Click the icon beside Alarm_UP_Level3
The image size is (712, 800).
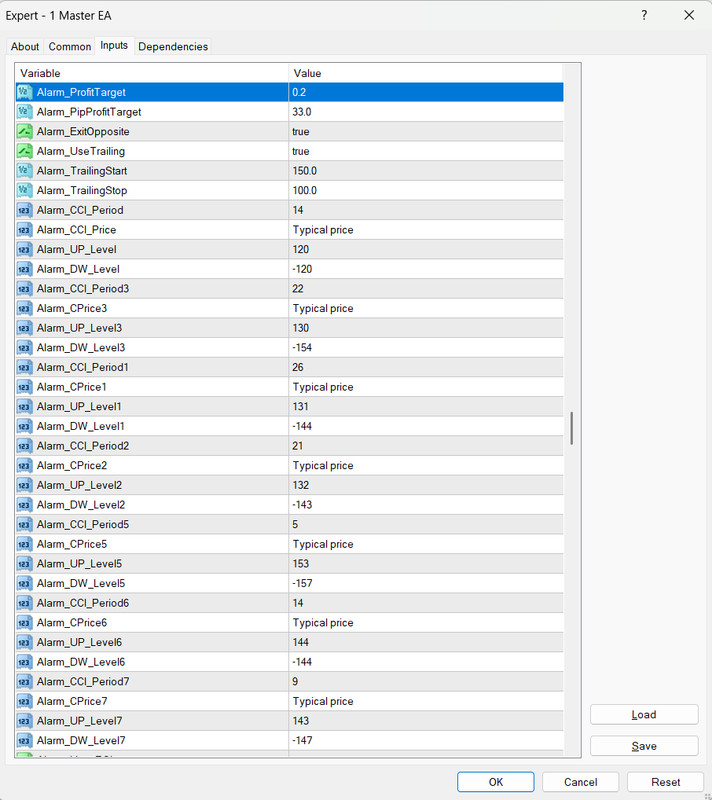(24, 328)
